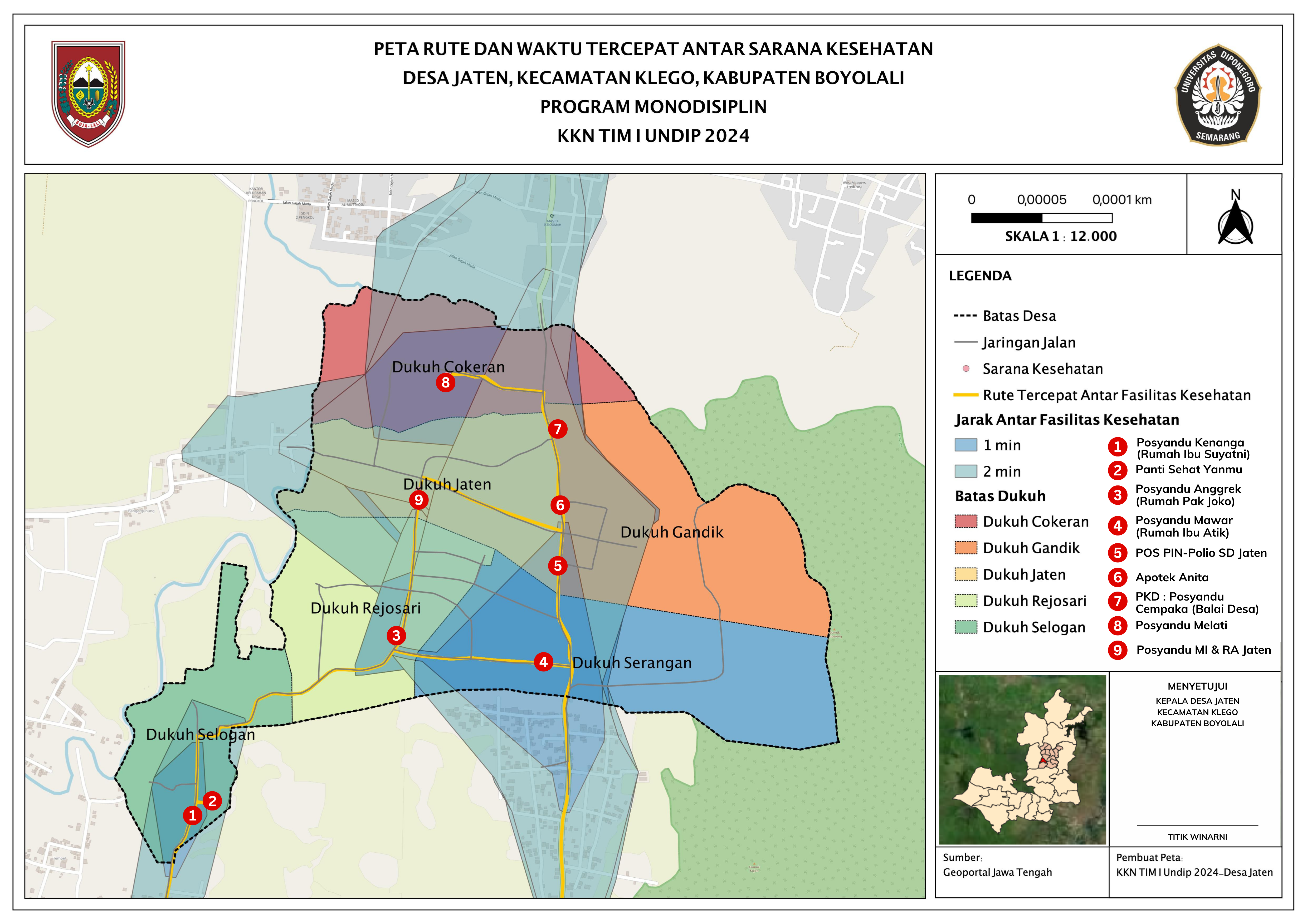The width and height of the screenshot is (1307, 924).
Task: Click map marker 8 in Dukuh Cokeran
Action: pyautogui.click(x=446, y=382)
